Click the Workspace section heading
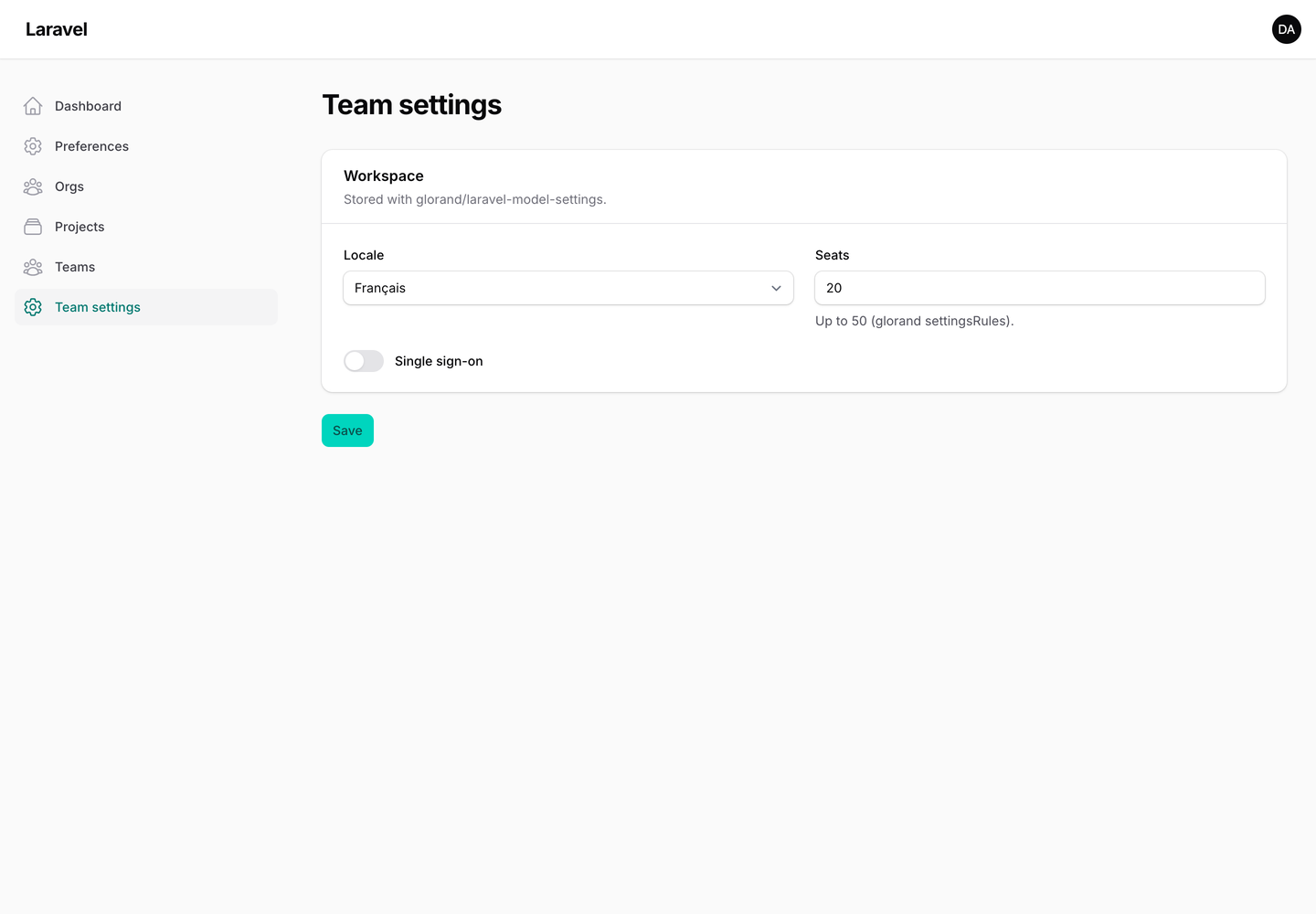Screen dimensions: 1316x914 [x=384, y=175]
